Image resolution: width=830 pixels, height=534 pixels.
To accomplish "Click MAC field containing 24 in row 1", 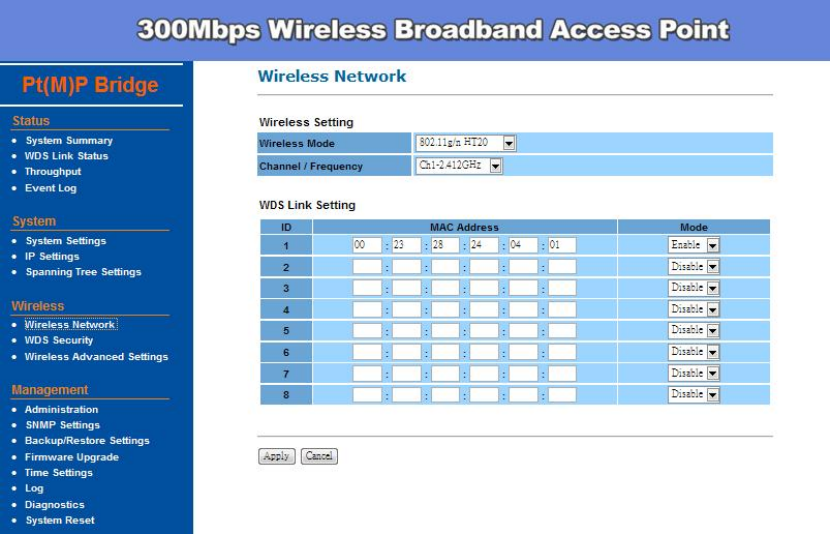I will (x=484, y=245).
